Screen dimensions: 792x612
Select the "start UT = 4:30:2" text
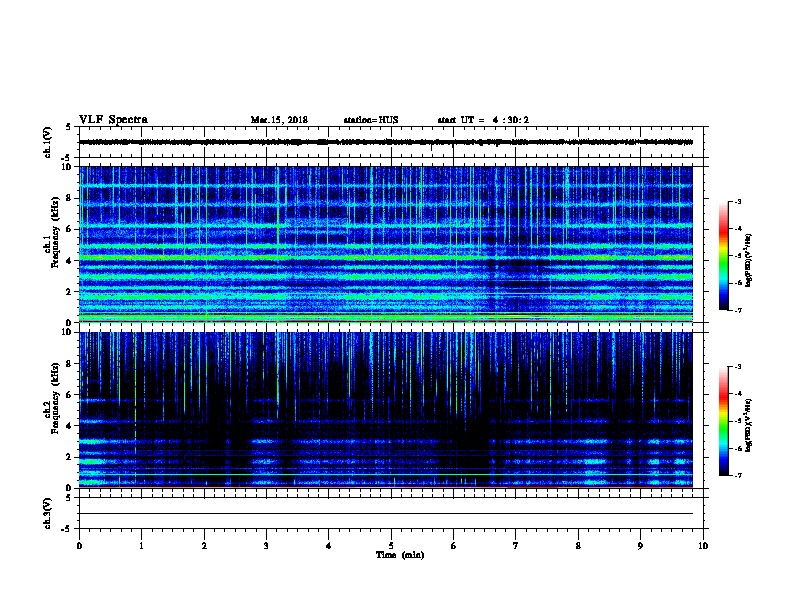point(483,120)
